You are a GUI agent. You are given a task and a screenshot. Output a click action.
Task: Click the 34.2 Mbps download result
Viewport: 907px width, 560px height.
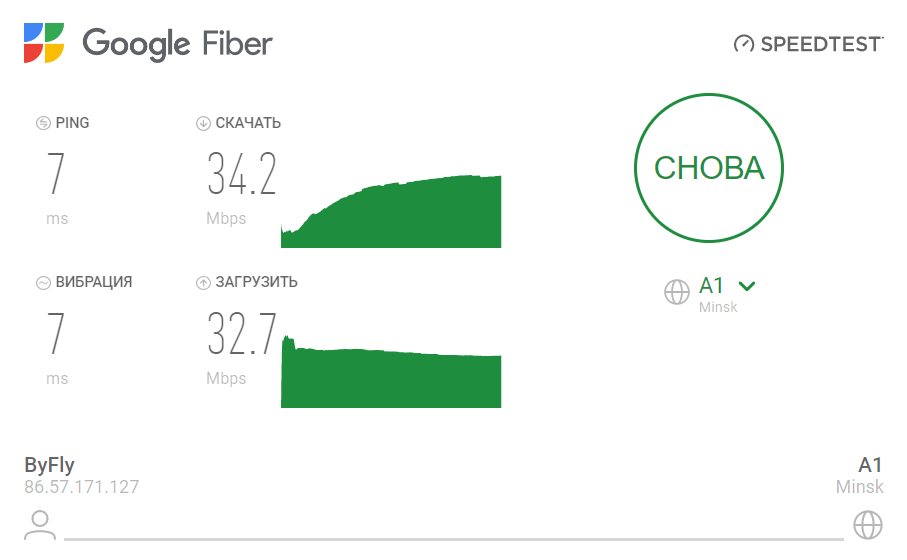(x=241, y=174)
